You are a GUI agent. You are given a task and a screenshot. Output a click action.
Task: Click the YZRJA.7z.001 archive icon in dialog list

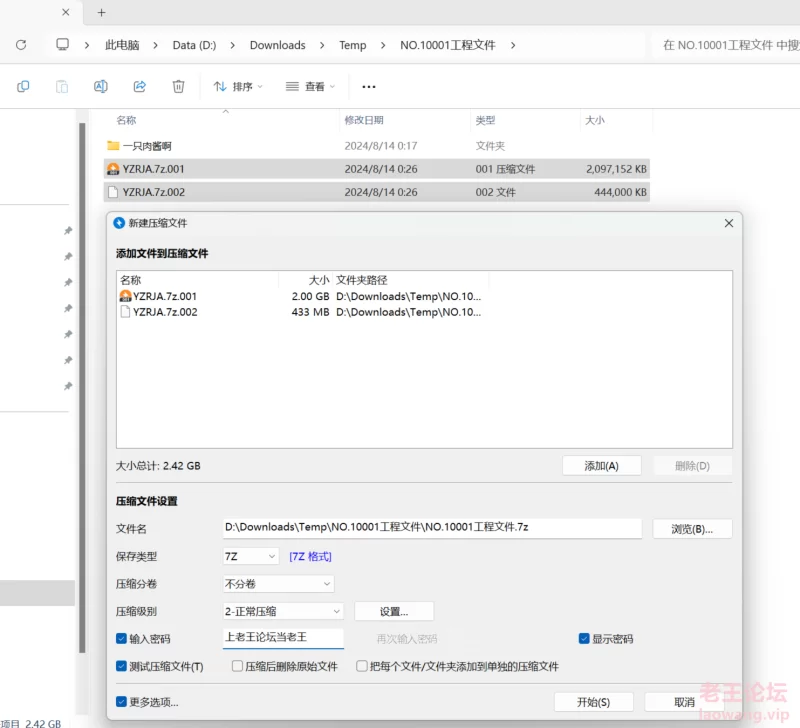point(125,296)
